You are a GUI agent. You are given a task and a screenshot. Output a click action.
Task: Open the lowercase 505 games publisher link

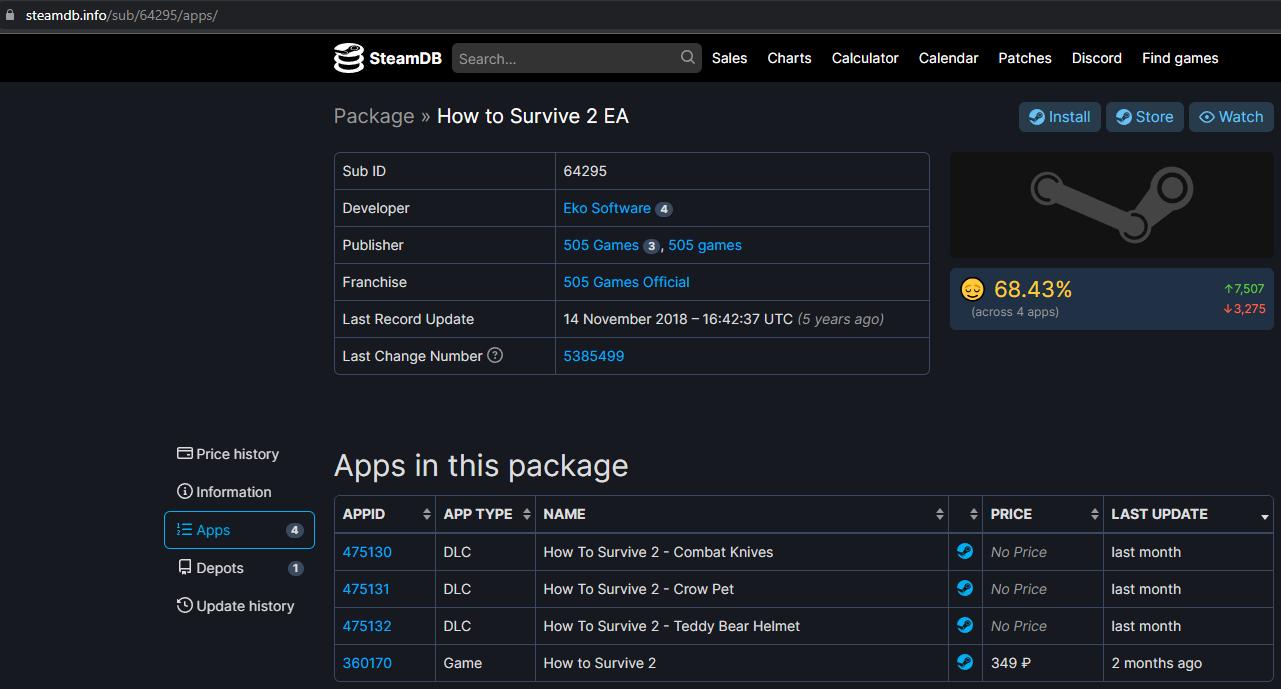pyautogui.click(x=705, y=245)
